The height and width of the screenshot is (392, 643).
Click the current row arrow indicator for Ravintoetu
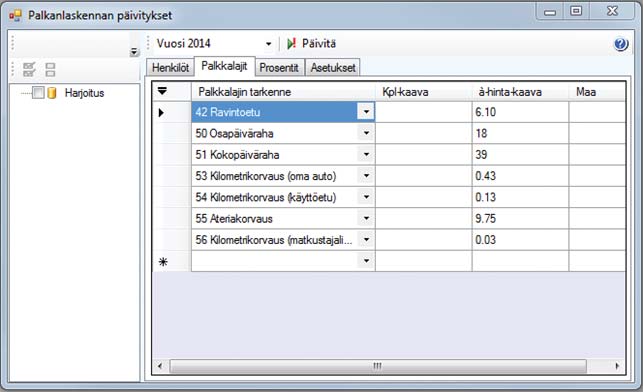point(161,112)
